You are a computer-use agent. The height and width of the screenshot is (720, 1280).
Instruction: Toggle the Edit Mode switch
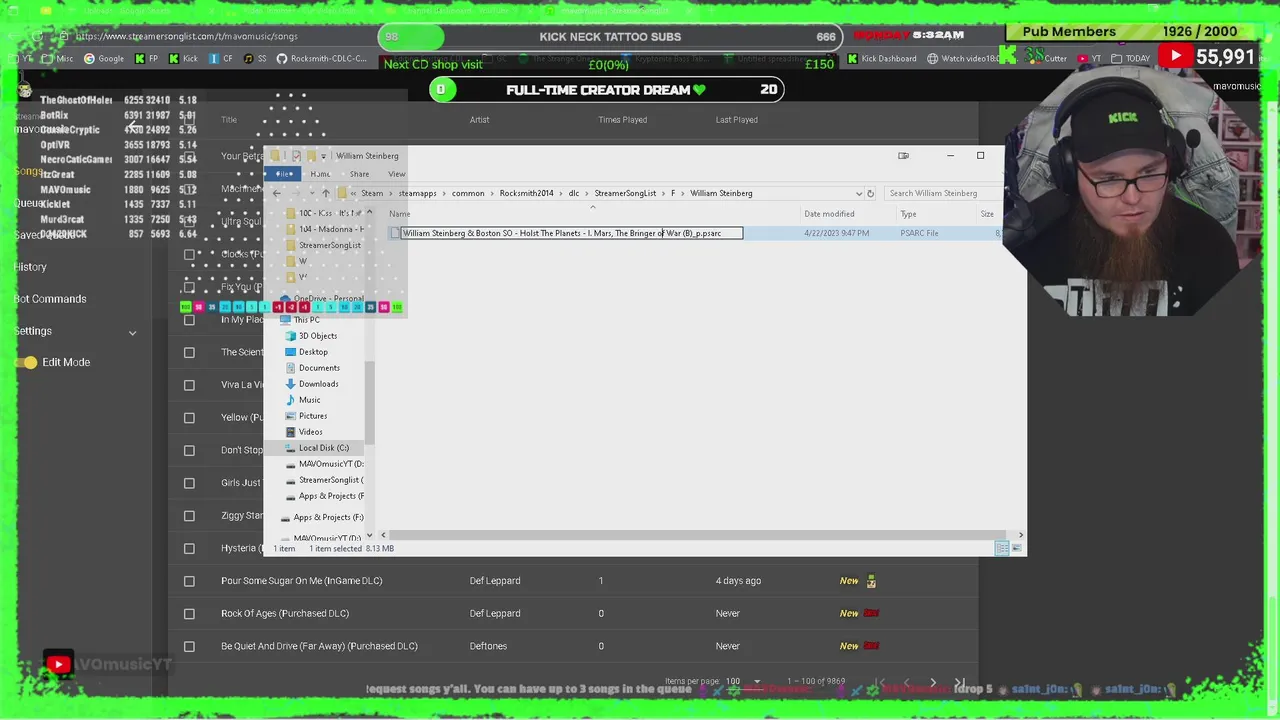click(x=27, y=362)
